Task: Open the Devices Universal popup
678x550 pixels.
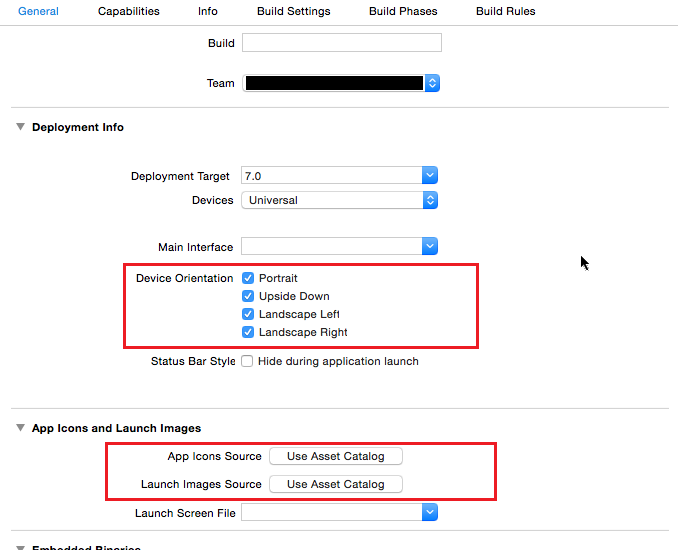Action: [x=339, y=200]
